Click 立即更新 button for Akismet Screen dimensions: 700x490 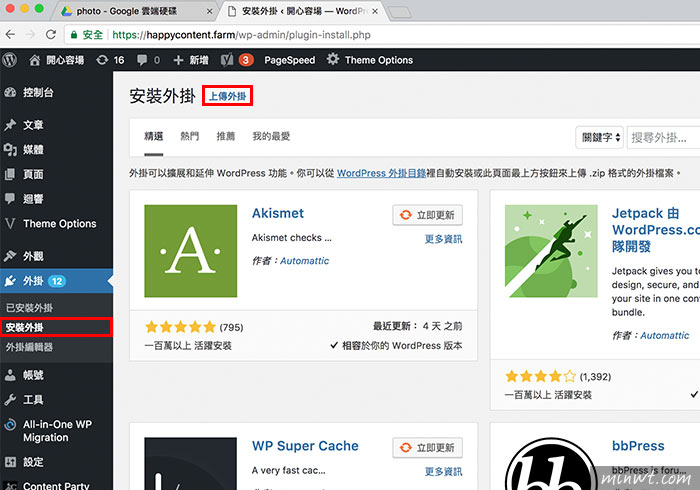428,215
